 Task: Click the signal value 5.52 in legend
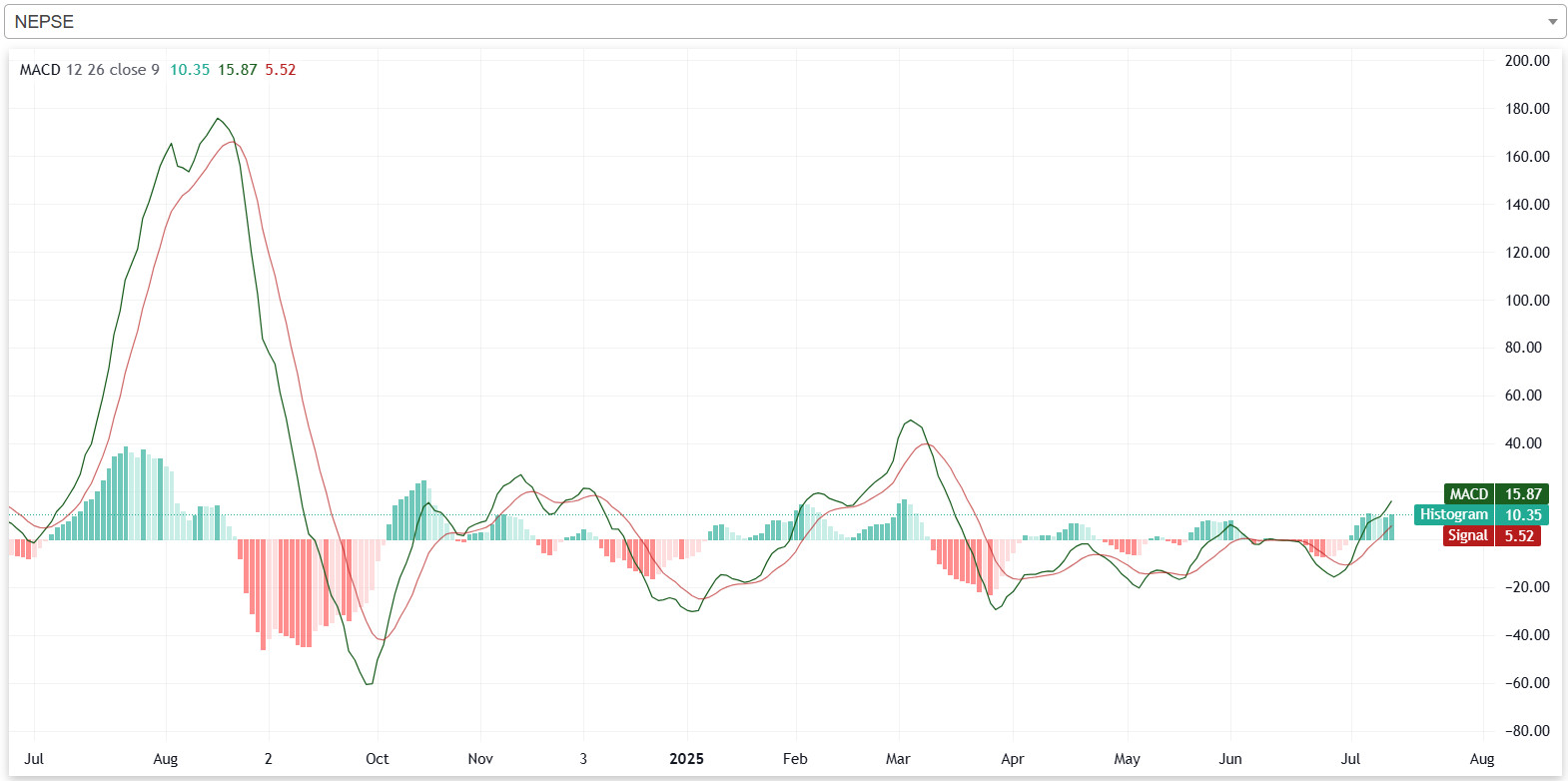pos(281,70)
